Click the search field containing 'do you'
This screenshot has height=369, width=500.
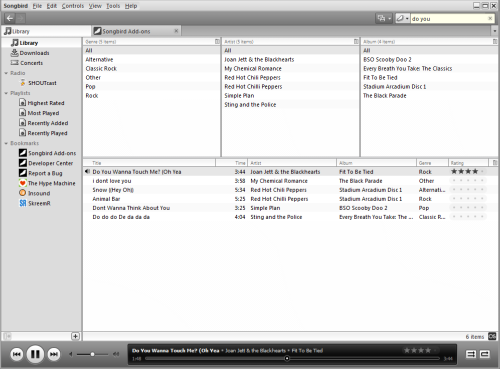coord(449,19)
